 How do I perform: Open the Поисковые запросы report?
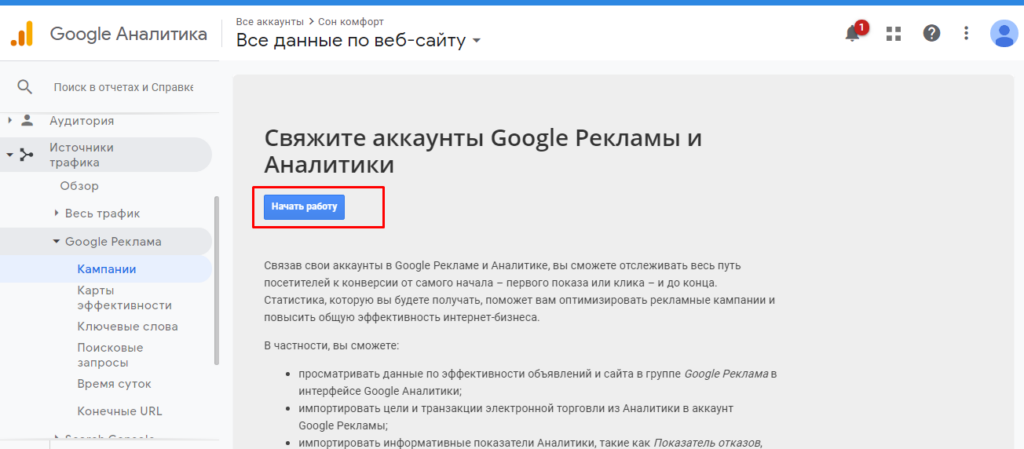[x=110, y=355]
